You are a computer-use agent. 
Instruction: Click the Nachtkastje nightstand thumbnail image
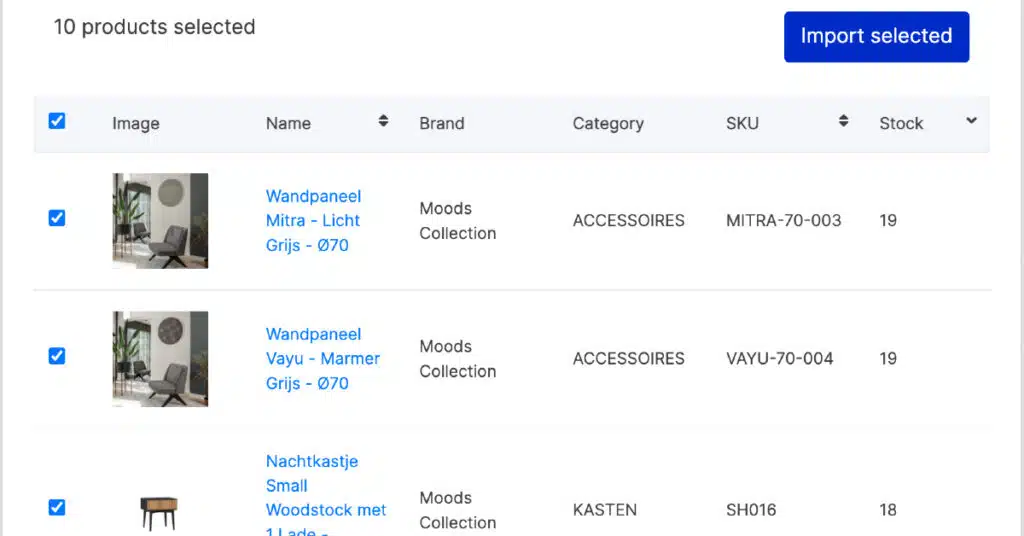click(x=159, y=513)
